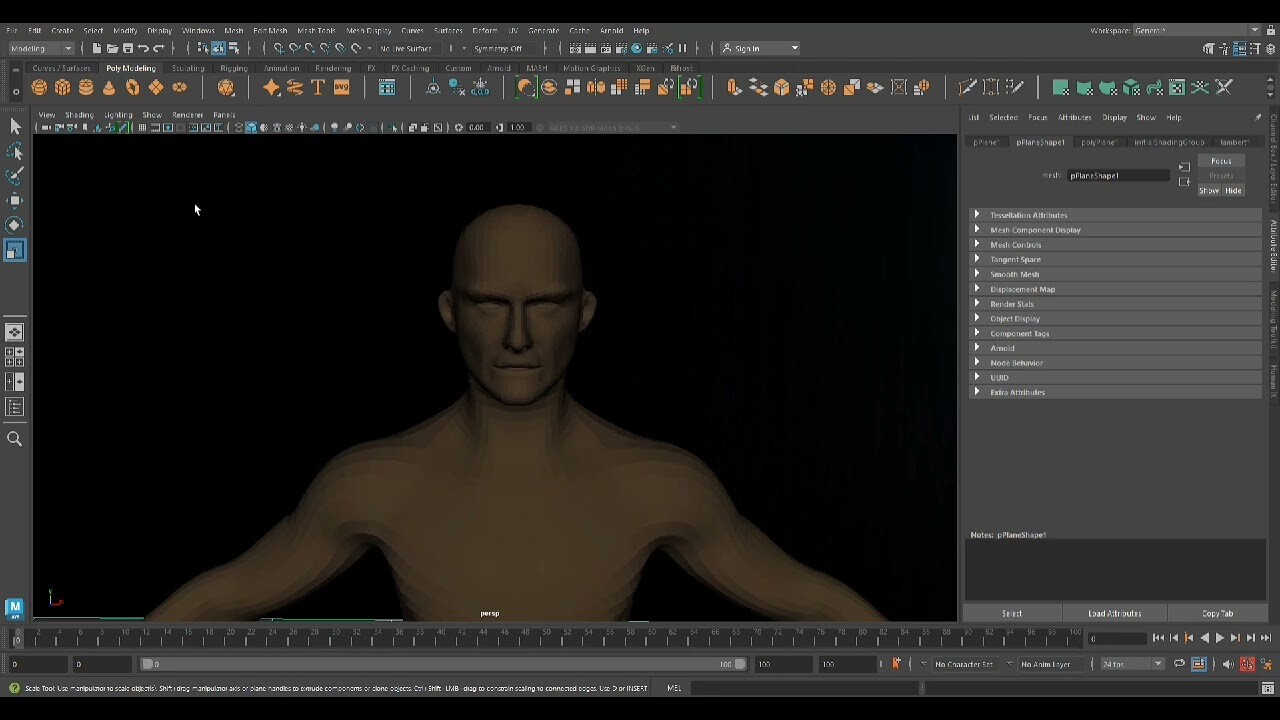
Task: Select the Lasso selection tool in the toolbox
Action: (x=15, y=151)
